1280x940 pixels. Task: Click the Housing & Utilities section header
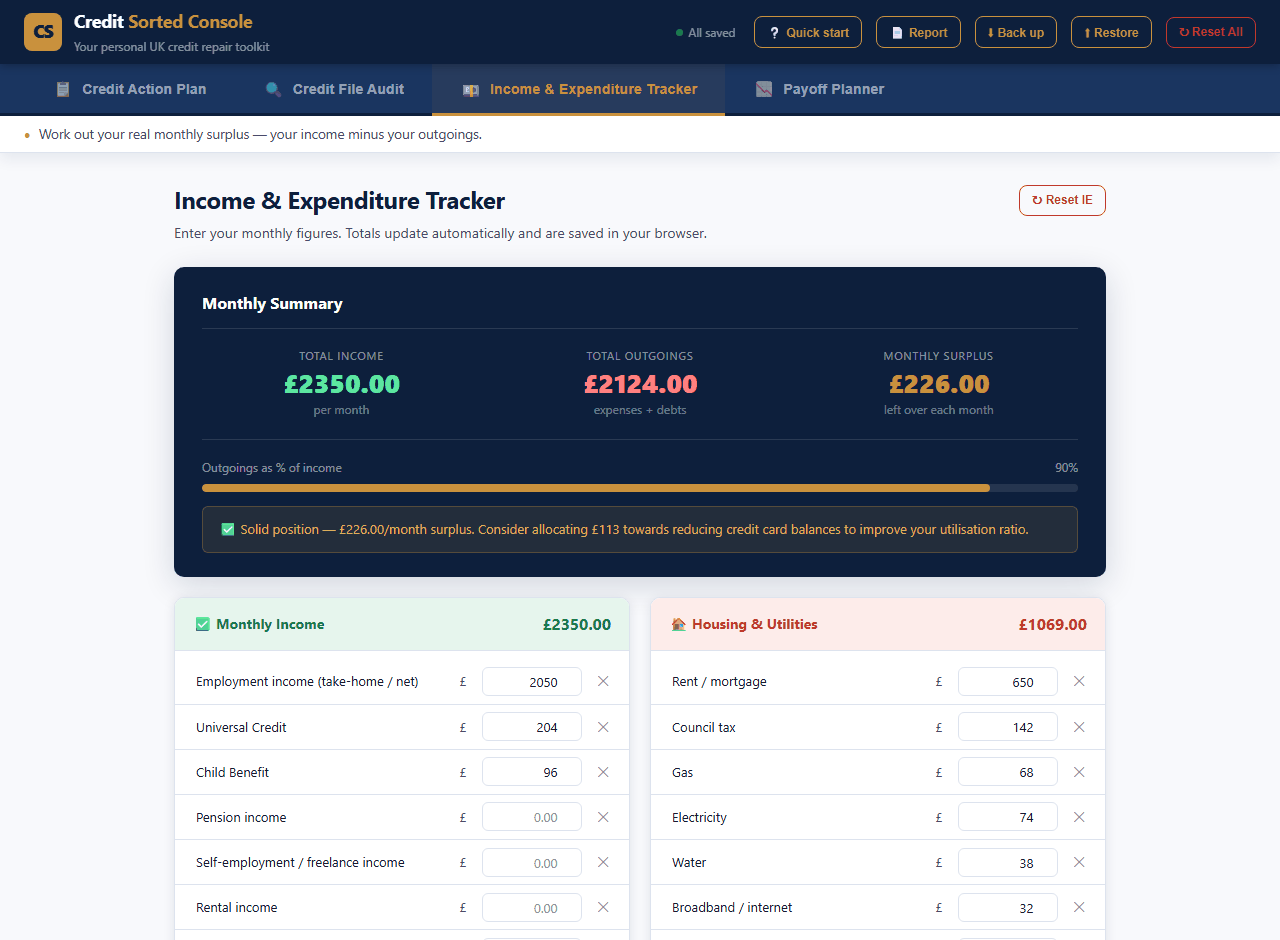tap(878, 624)
